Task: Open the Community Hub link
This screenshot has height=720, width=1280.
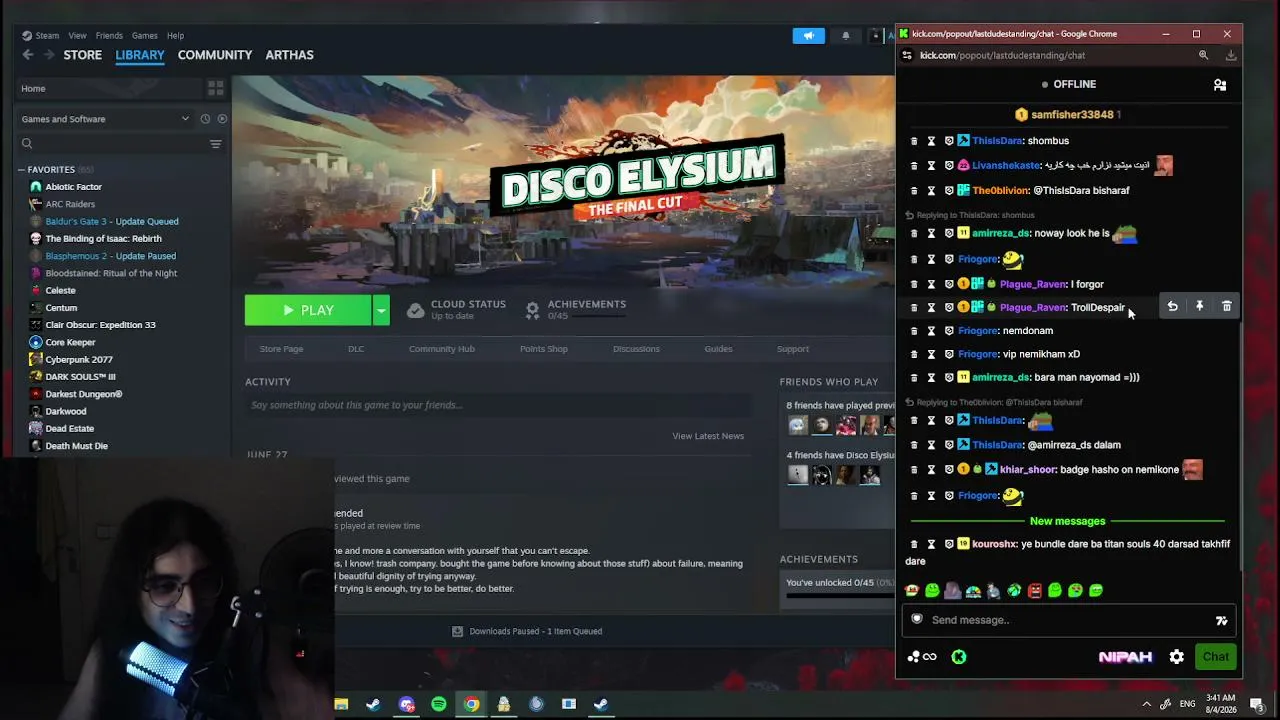Action: click(442, 349)
